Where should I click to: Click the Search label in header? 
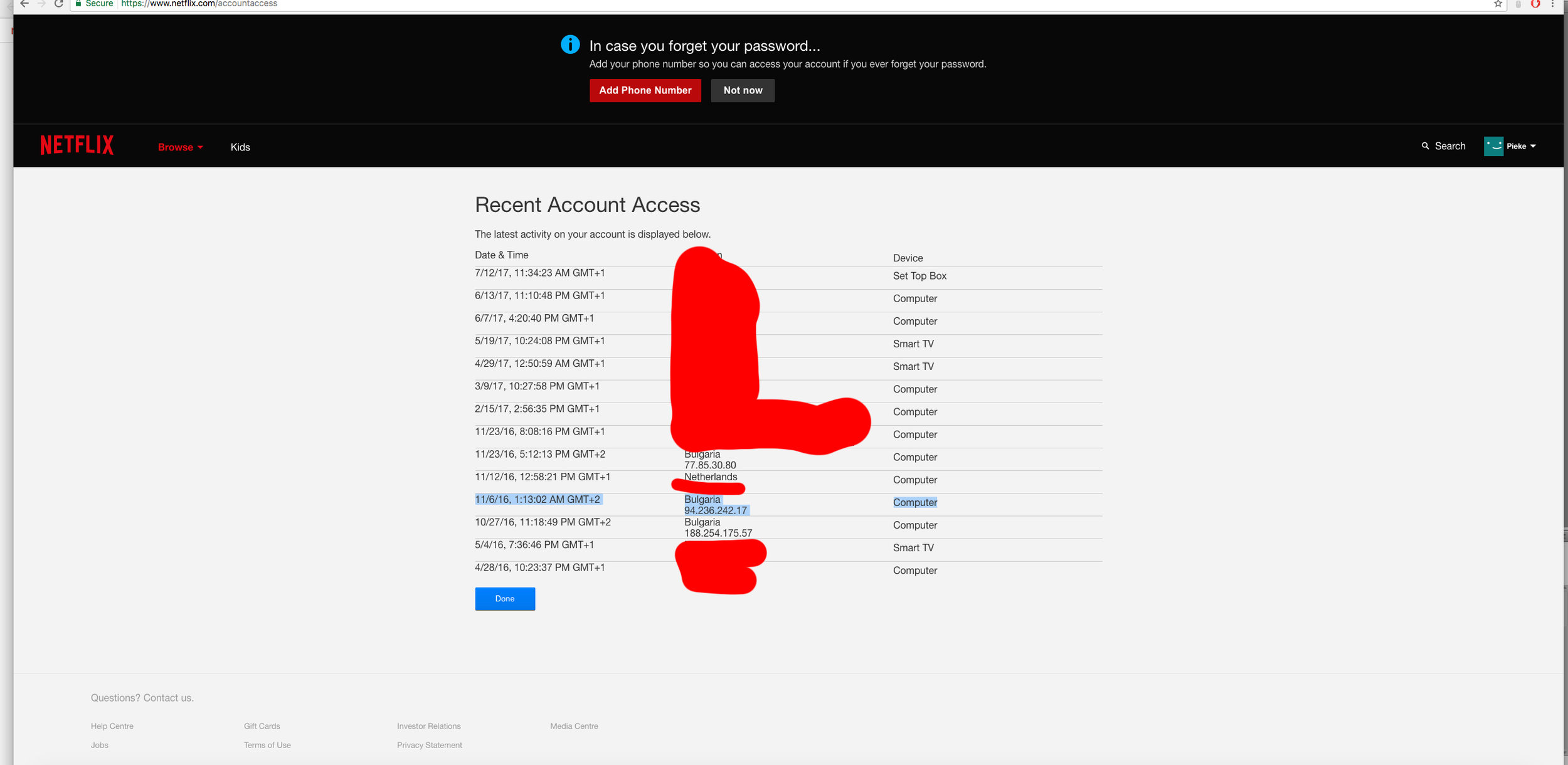[x=1450, y=146]
